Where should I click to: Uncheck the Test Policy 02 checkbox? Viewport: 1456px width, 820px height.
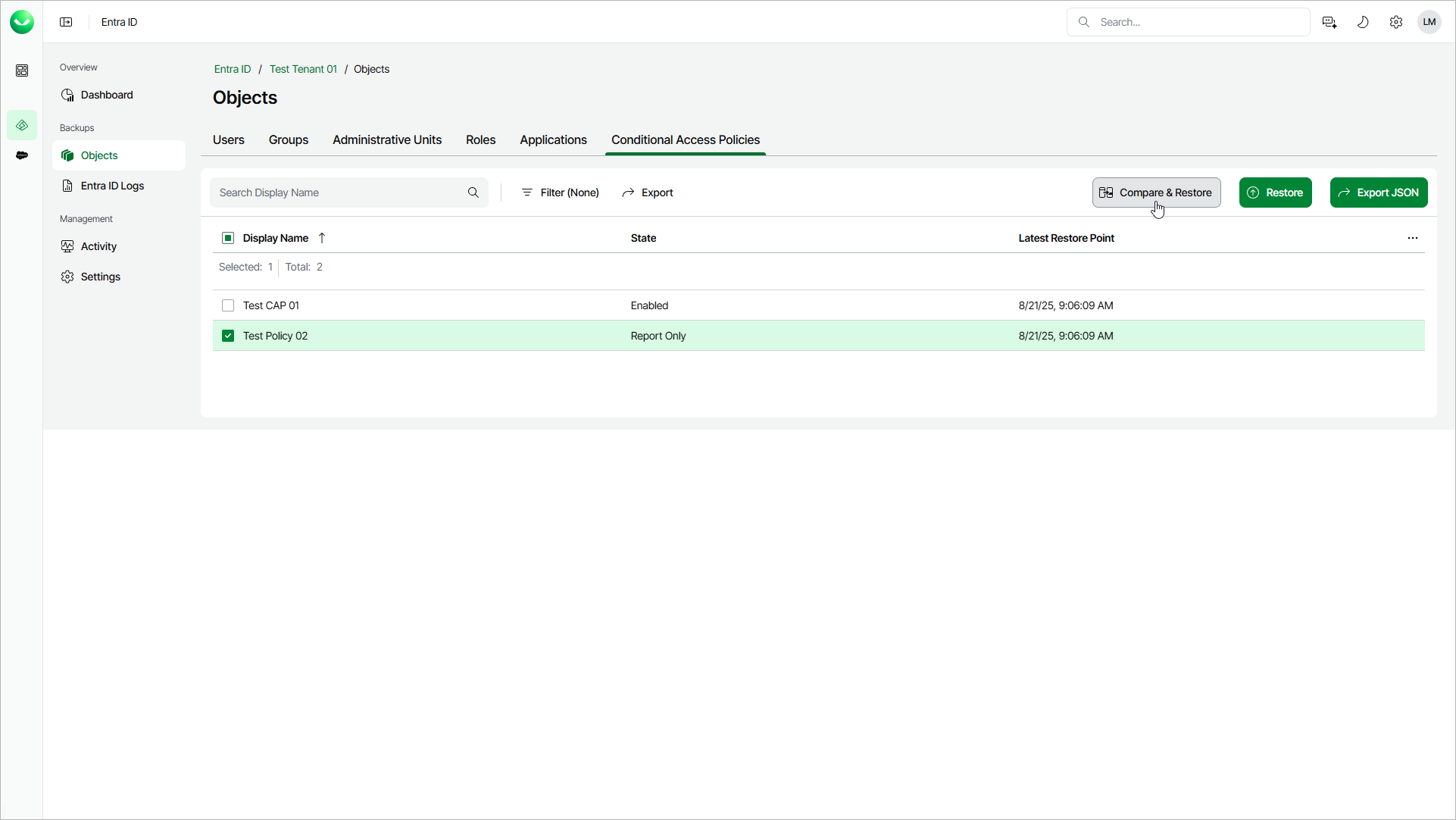tap(228, 336)
